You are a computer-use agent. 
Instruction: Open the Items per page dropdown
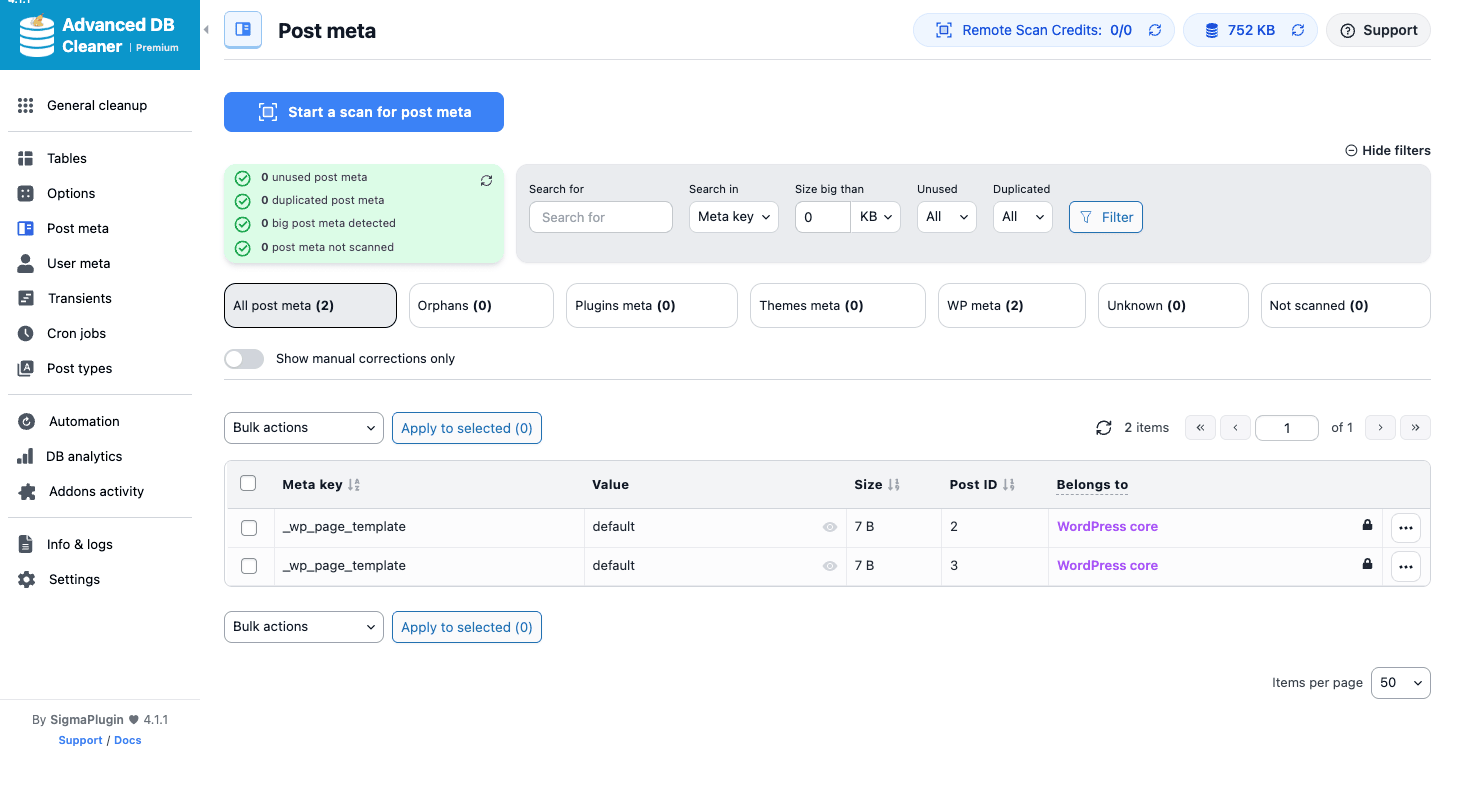(x=1401, y=683)
